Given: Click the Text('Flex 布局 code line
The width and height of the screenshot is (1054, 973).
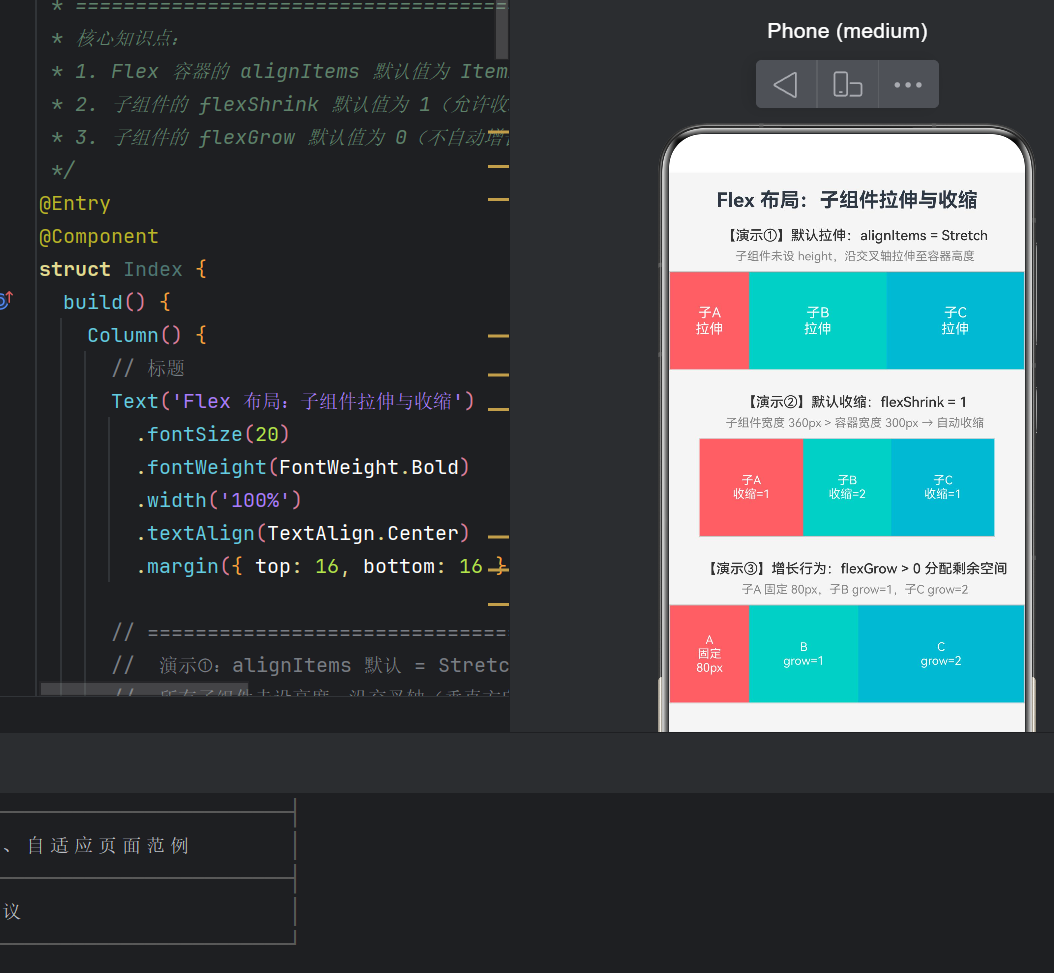Looking at the screenshot, I should [292, 401].
